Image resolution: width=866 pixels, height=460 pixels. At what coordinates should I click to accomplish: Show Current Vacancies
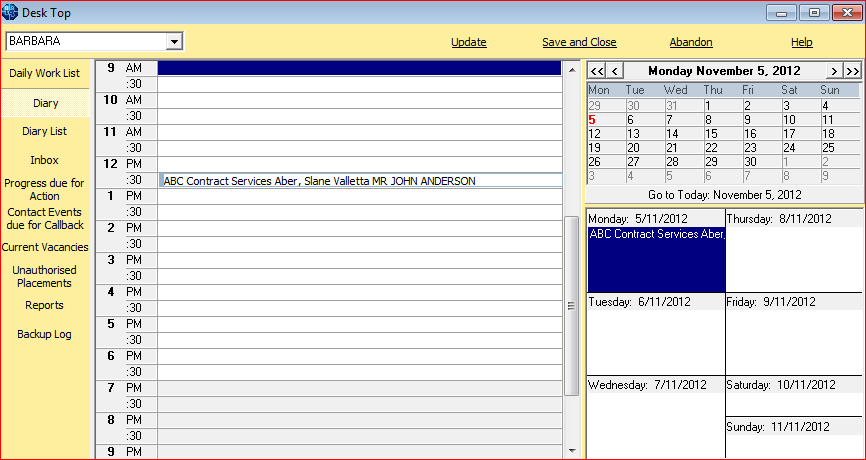[x=45, y=247]
